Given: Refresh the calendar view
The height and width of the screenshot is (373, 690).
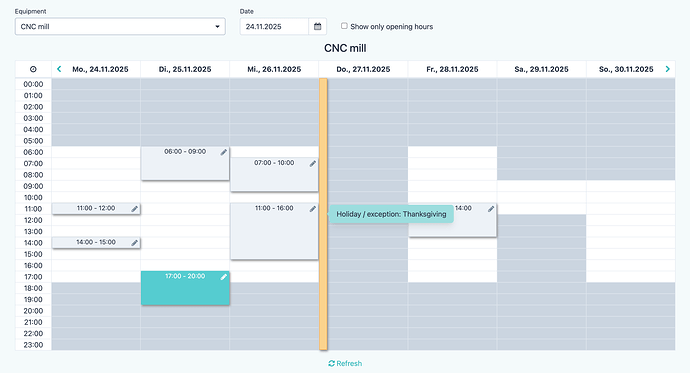Looking at the screenshot, I should coord(345,363).
